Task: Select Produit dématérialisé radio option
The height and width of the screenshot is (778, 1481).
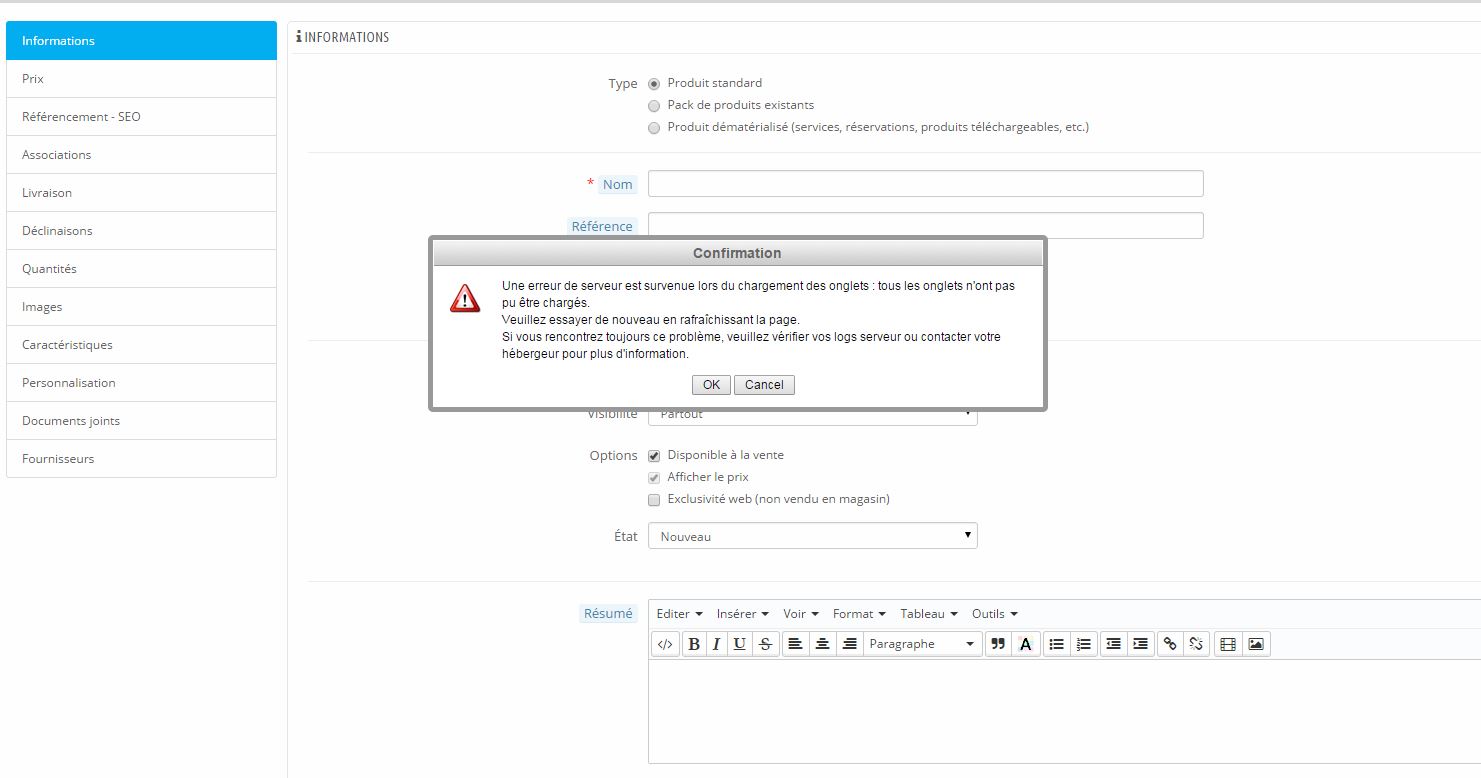Action: [x=654, y=128]
